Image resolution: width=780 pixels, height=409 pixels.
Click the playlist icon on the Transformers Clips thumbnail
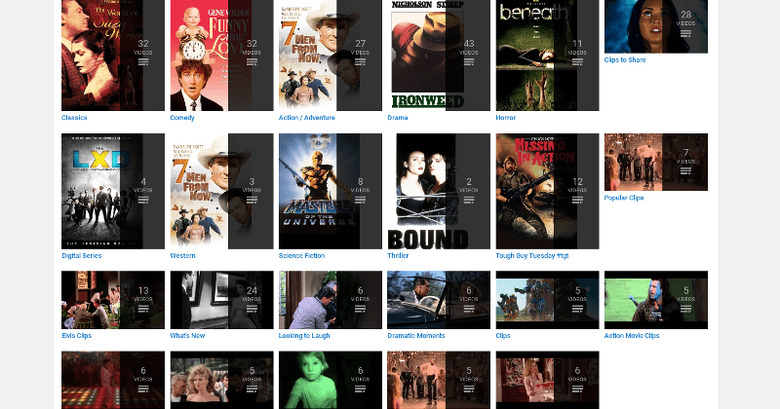(577, 309)
